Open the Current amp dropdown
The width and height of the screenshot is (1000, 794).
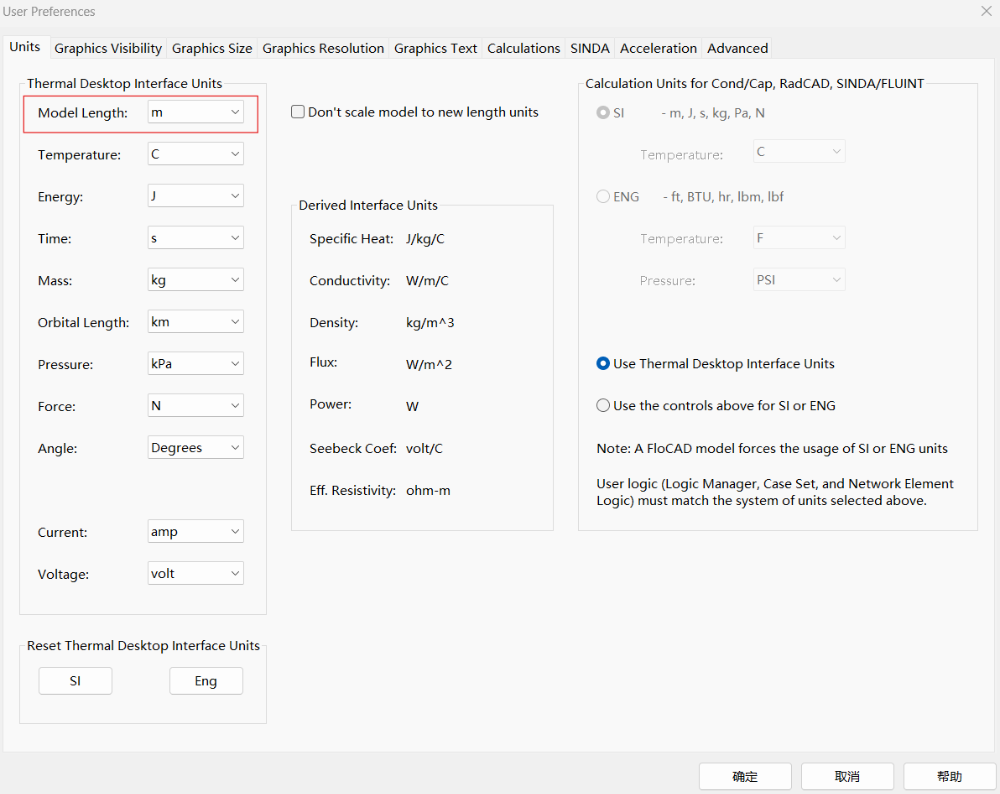coord(195,532)
